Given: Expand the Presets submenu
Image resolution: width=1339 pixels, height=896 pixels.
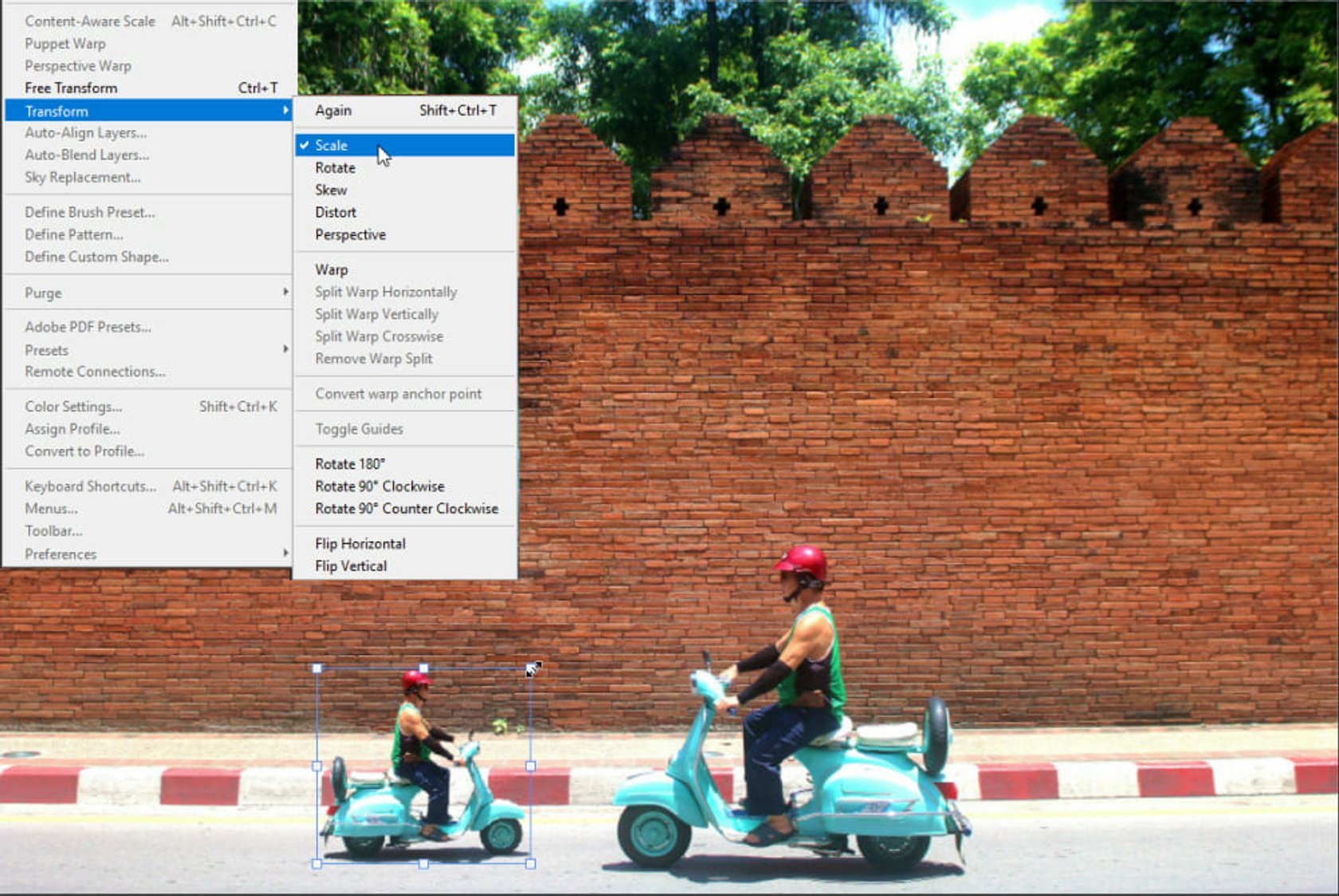Looking at the screenshot, I should pyautogui.click(x=47, y=350).
